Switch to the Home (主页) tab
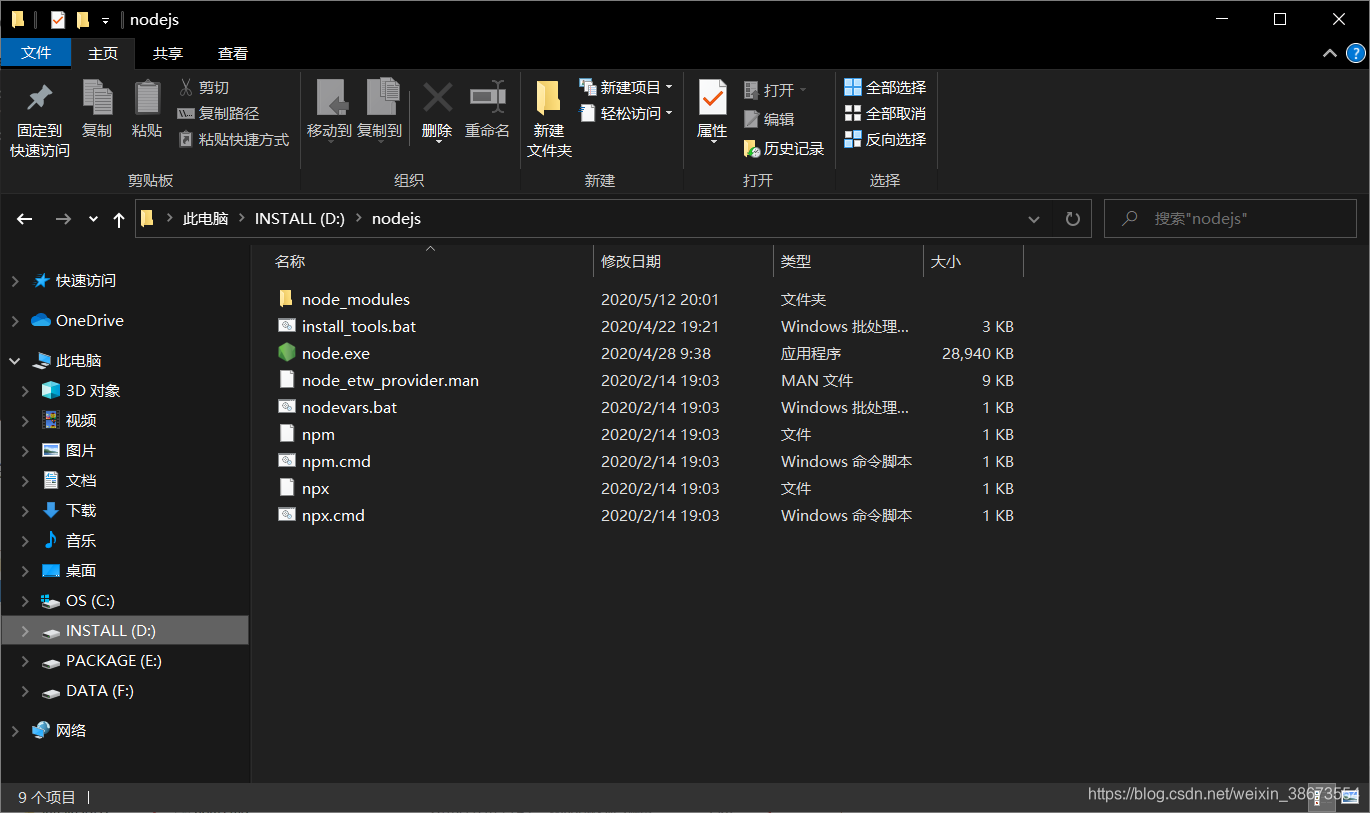This screenshot has height=813, width=1370. coord(103,53)
